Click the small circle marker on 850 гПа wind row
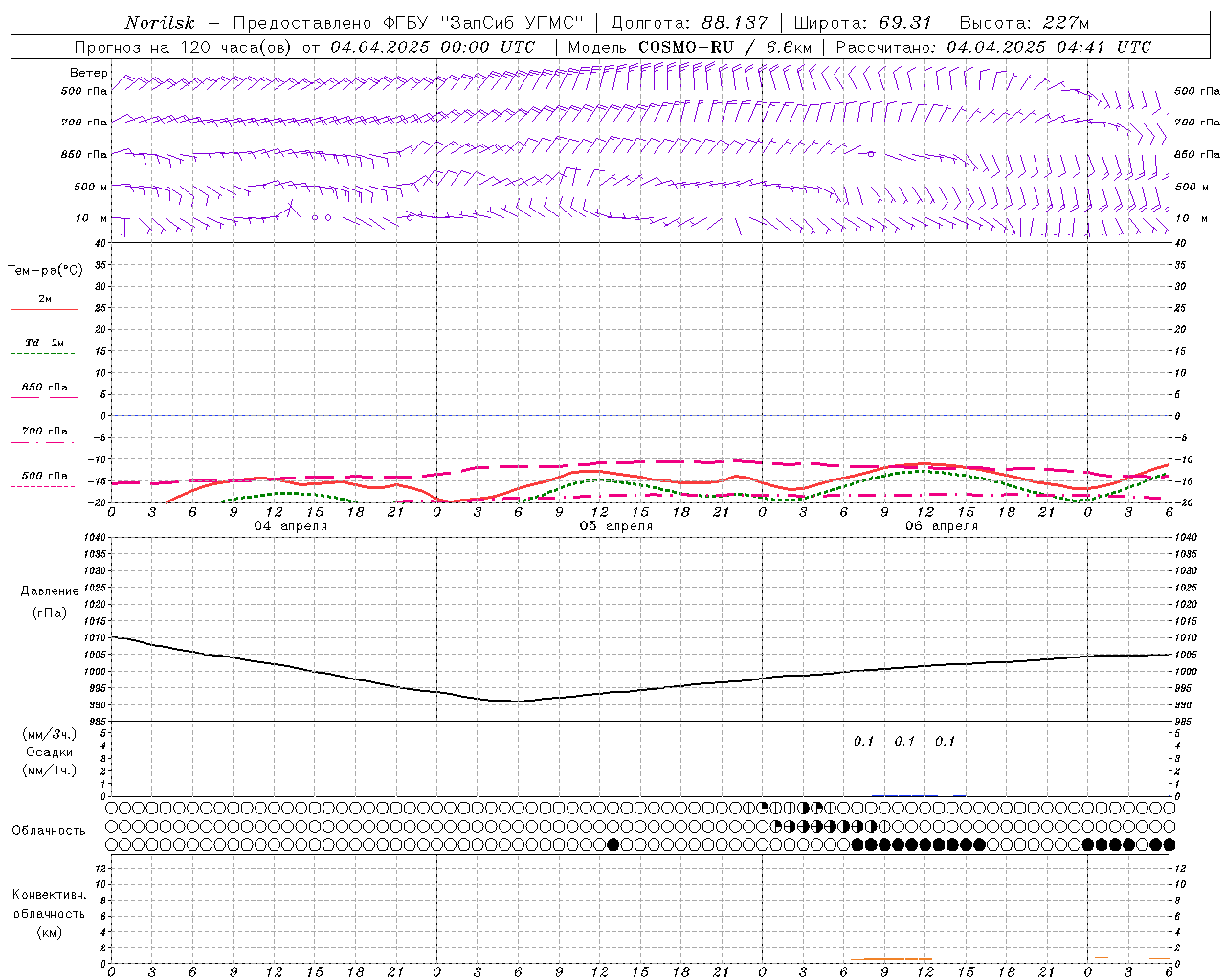This screenshot has height=980, width=1225. click(871, 153)
